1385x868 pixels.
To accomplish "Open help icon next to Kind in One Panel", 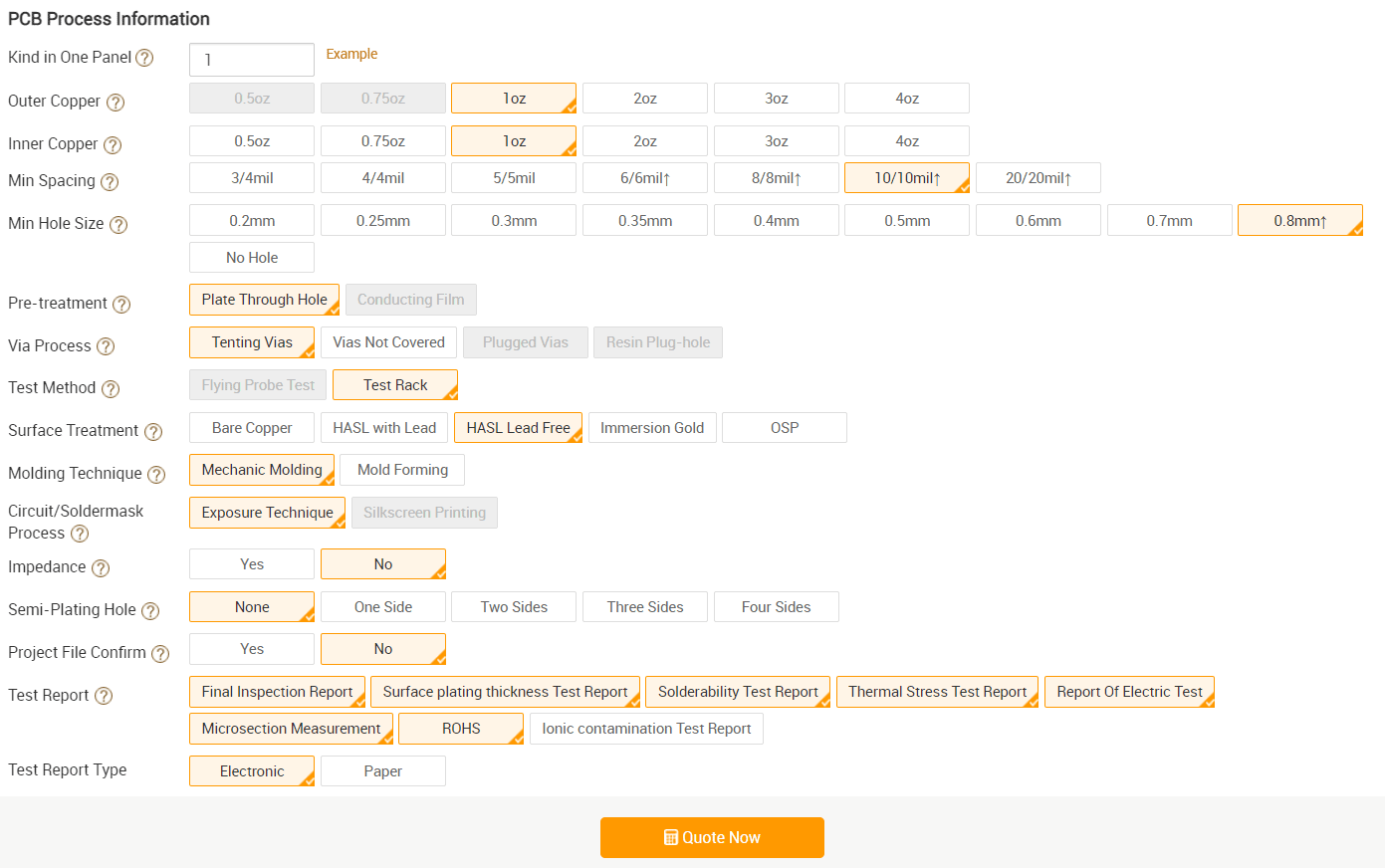I will [144, 58].
